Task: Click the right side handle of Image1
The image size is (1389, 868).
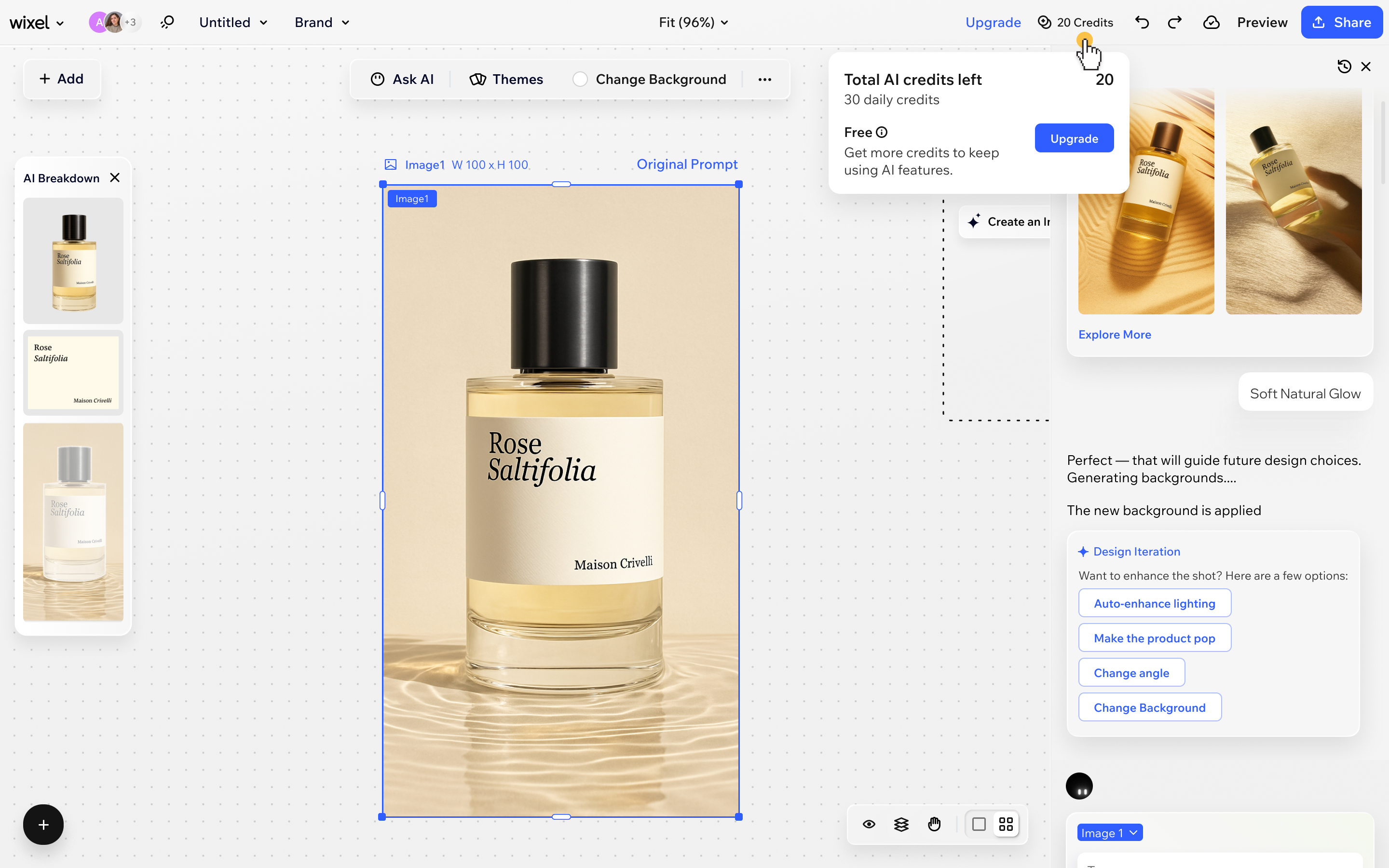Action: click(739, 501)
